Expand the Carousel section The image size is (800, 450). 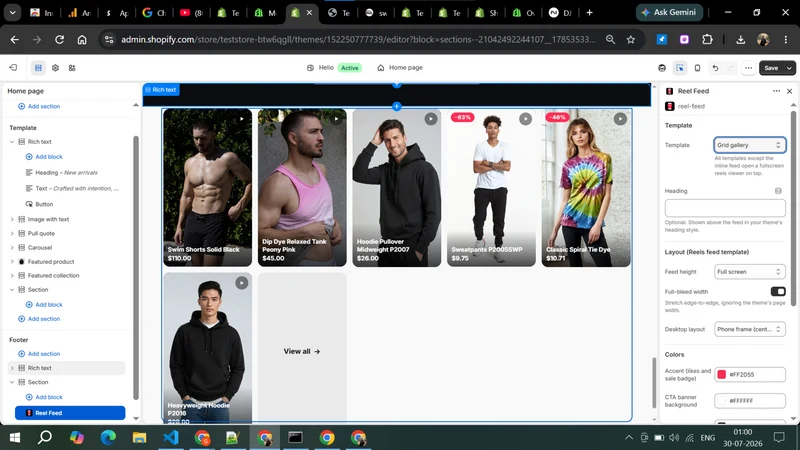tap(12, 247)
